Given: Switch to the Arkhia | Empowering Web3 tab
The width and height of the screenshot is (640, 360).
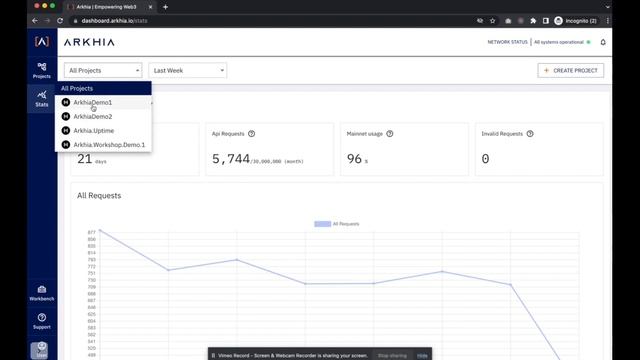Looking at the screenshot, I should (x=109, y=7).
